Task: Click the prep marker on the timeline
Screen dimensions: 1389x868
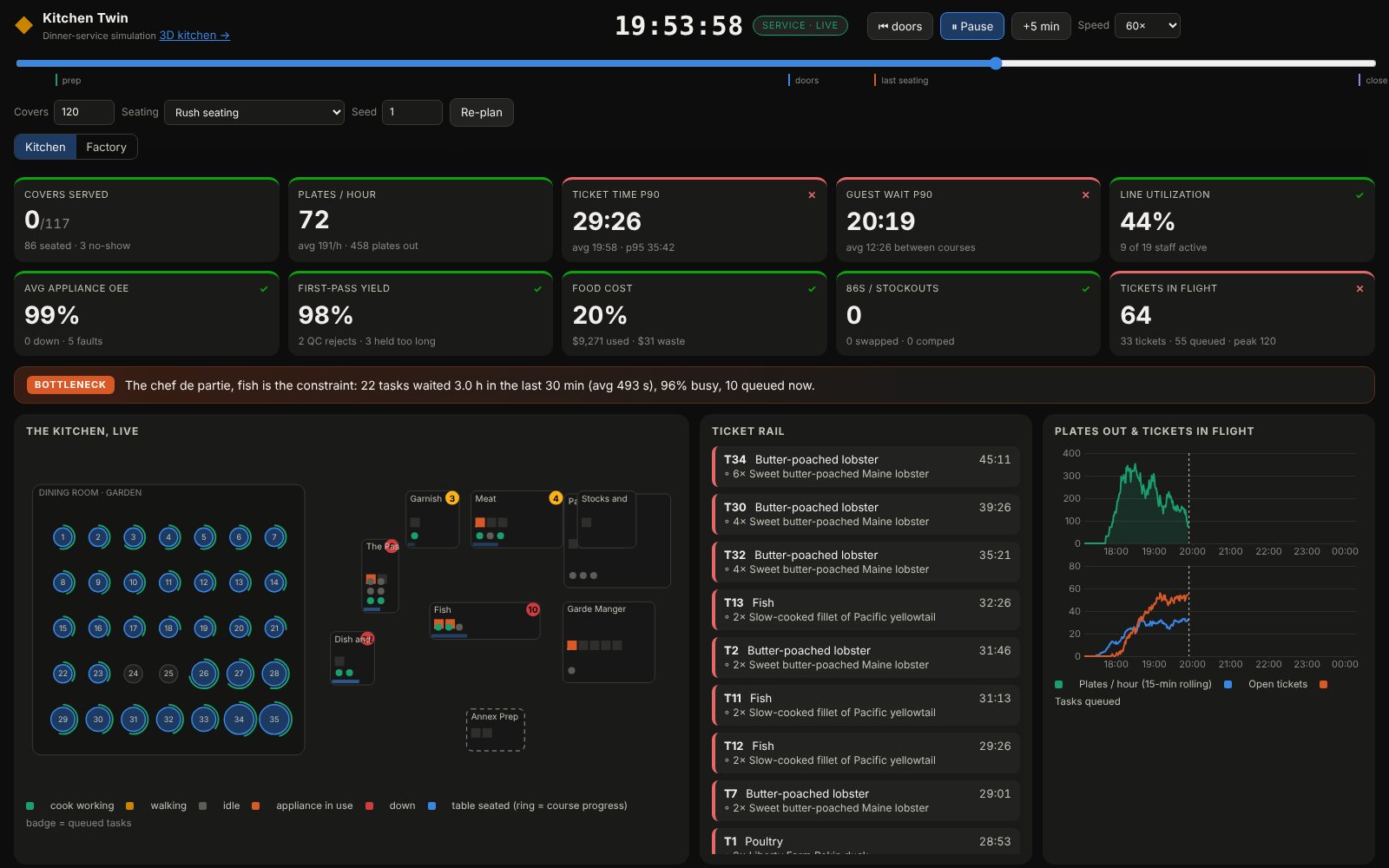Action: [x=69, y=80]
